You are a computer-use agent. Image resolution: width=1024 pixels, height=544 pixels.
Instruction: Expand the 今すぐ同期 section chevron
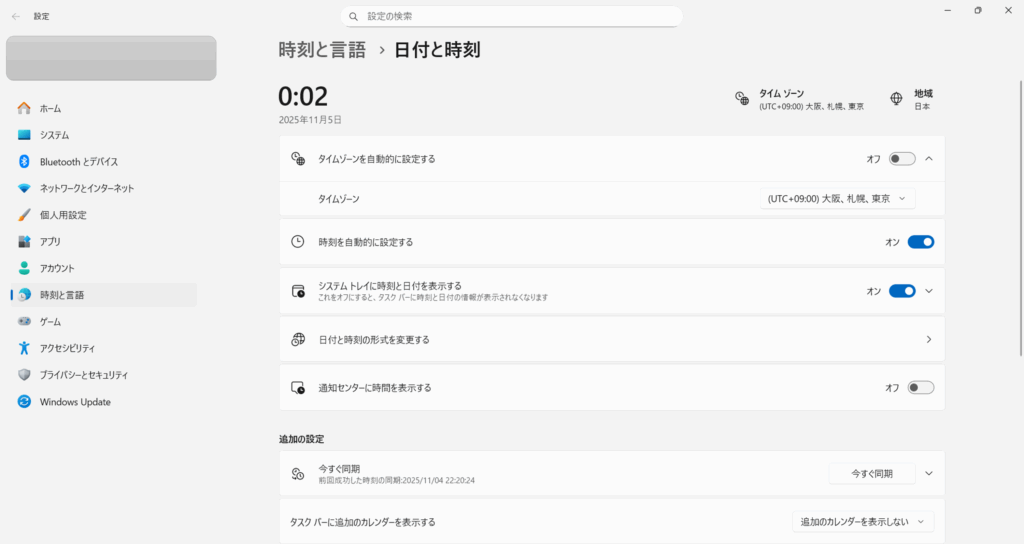point(929,474)
